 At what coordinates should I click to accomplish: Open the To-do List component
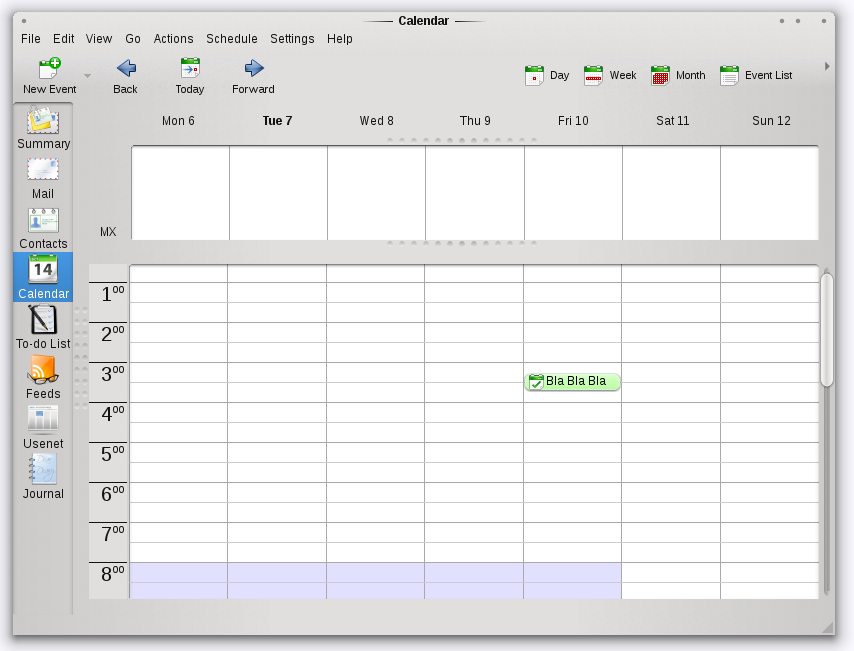(x=43, y=327)
